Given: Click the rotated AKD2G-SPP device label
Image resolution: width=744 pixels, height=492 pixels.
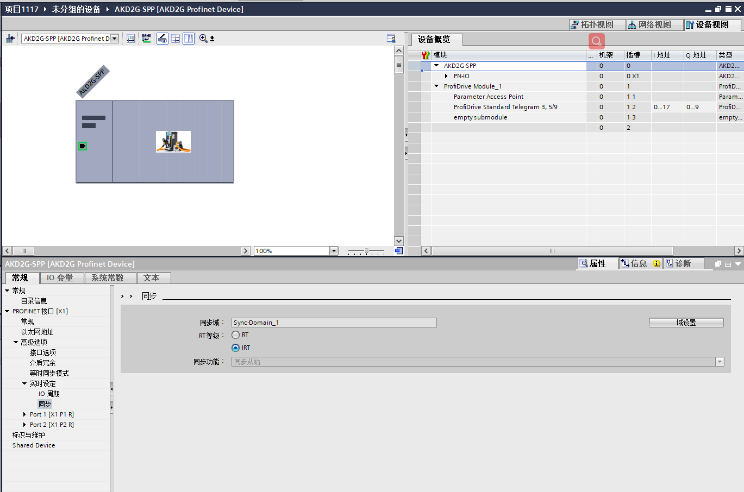Looking at the screenshot, I should 93,81.
